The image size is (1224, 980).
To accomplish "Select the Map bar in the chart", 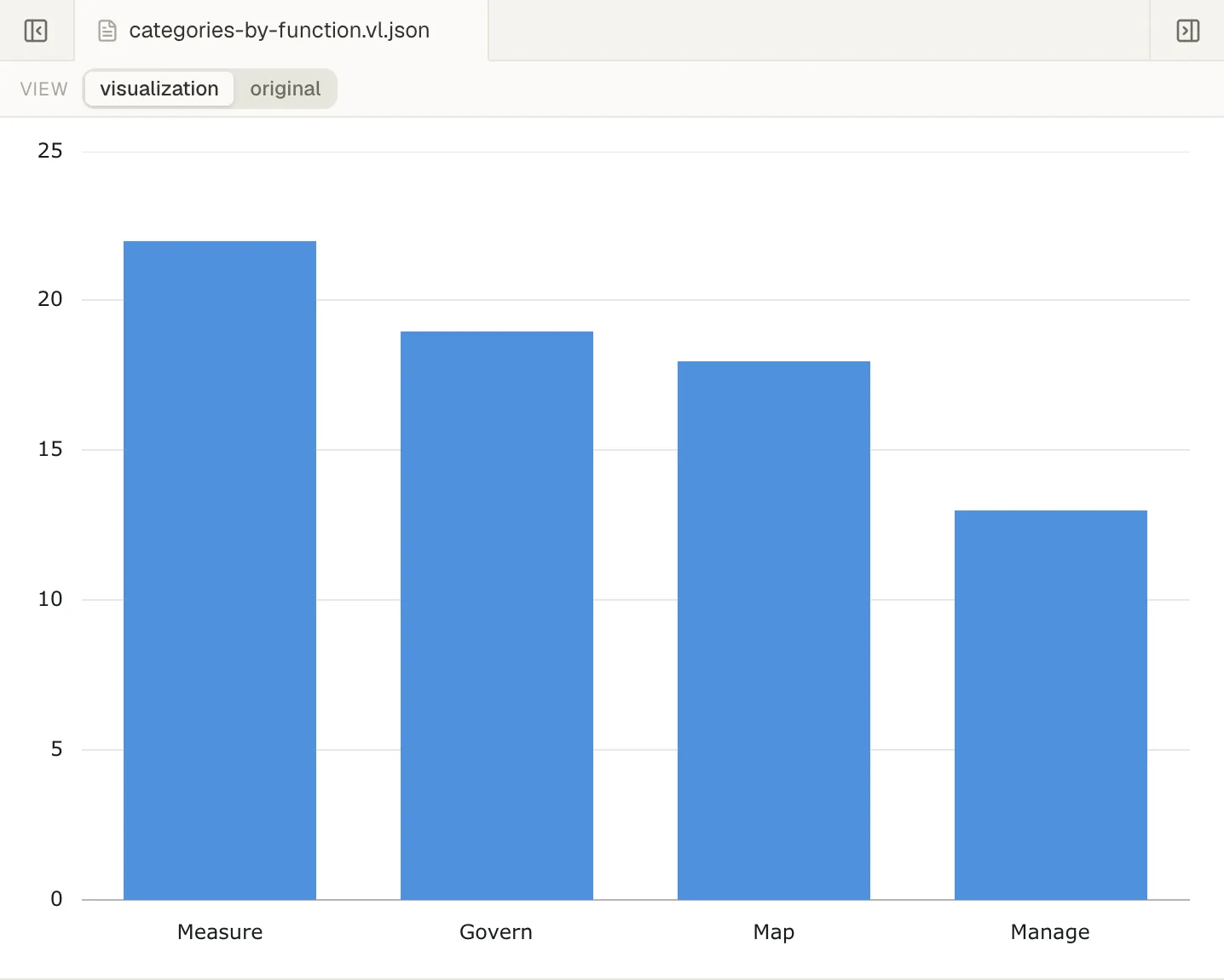I will [774, 631].
